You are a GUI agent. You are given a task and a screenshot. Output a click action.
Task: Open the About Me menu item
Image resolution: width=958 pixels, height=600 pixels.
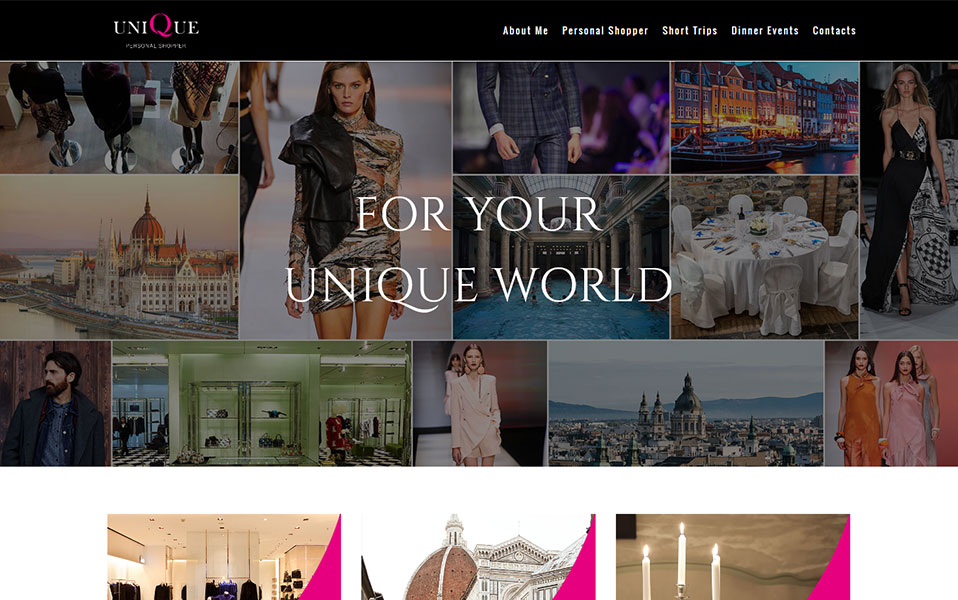525,31
